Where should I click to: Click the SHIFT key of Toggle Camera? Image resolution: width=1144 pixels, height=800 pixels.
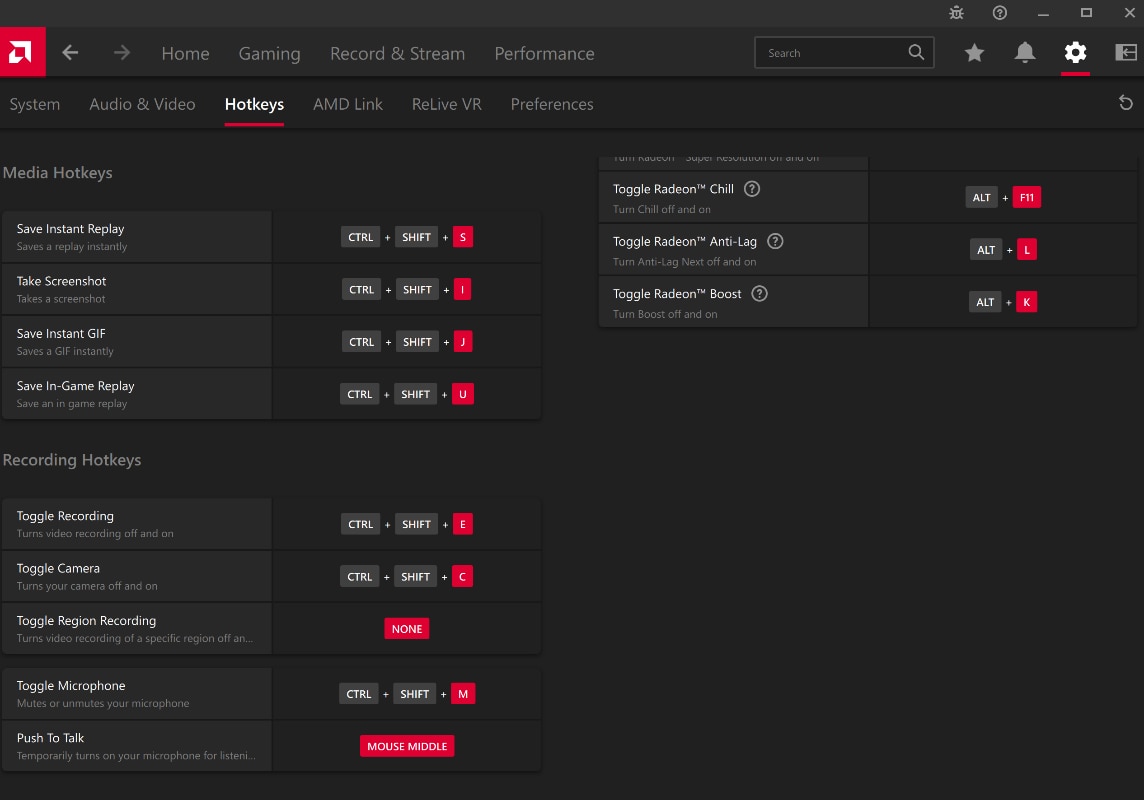tap(415, 577)
